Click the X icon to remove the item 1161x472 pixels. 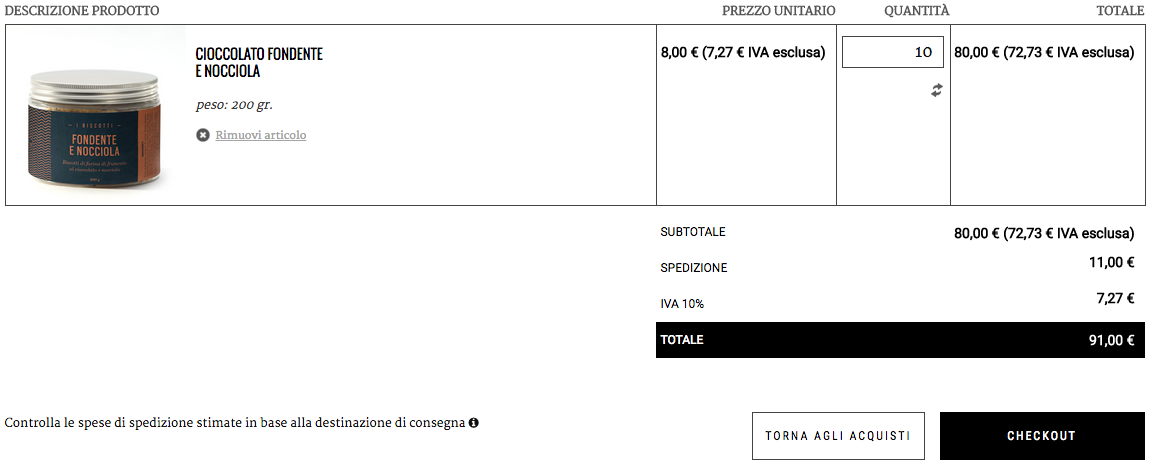click(203, 135)
